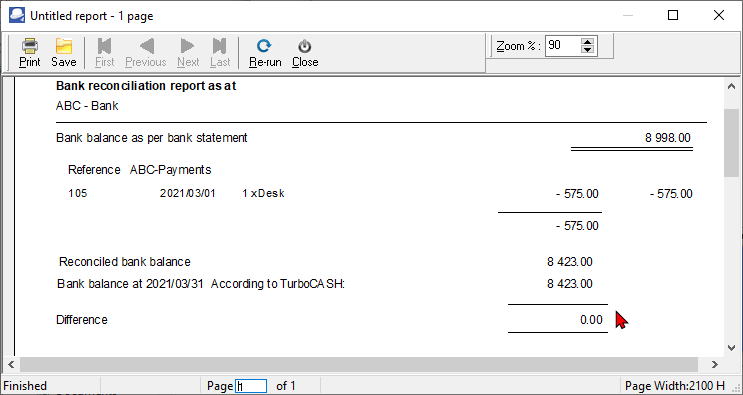Click the Page number input field
This screenshot has height=395, width=743.
[251, 386]
